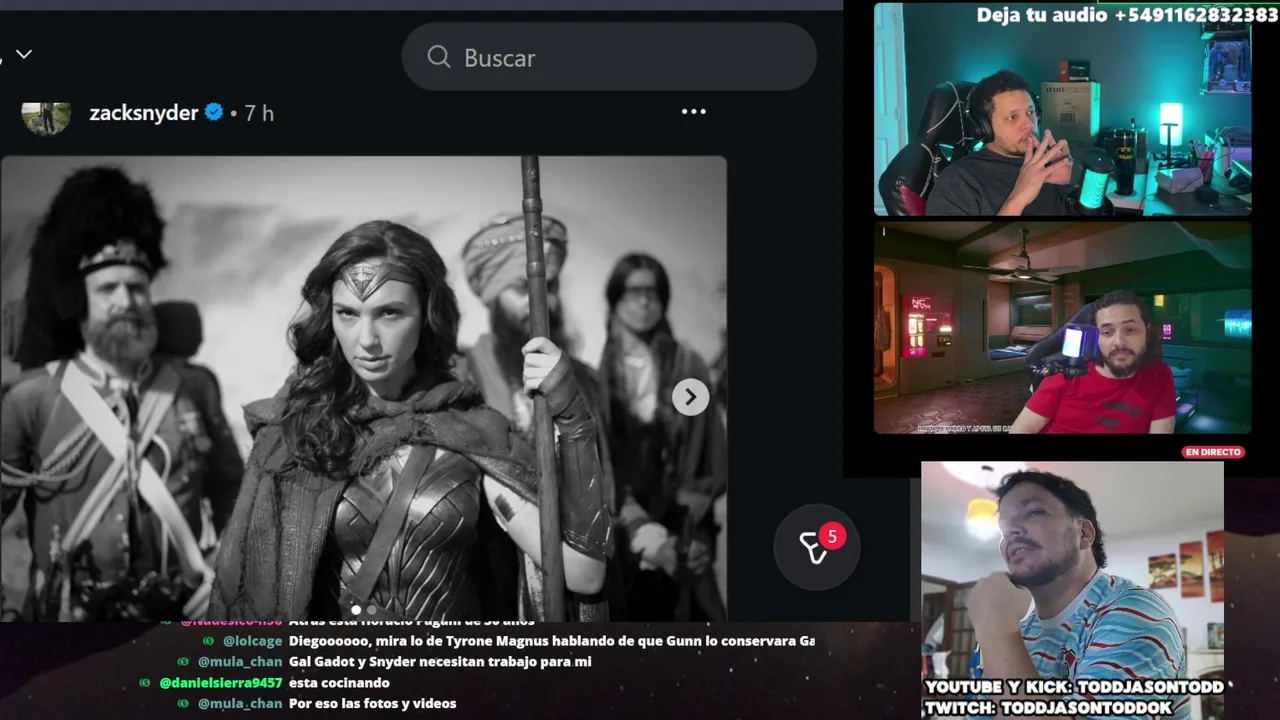Open the three-dot post options menu
Viewport: 1280px width, 720px height.
click(x=694, y=111)
